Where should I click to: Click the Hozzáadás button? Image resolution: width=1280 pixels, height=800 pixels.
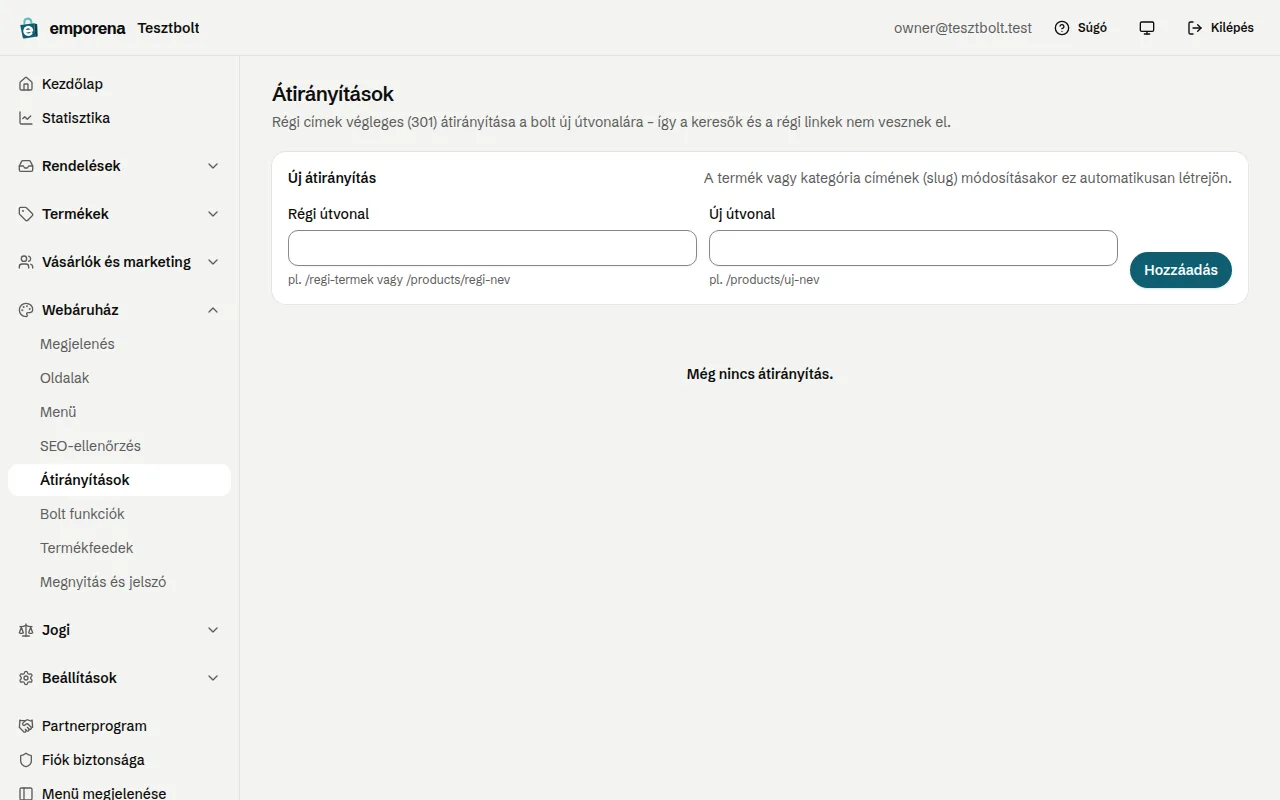[x=1181, y=270]
